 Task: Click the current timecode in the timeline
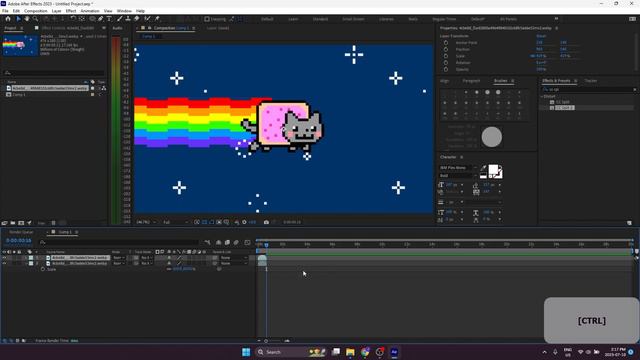point(19,241)
